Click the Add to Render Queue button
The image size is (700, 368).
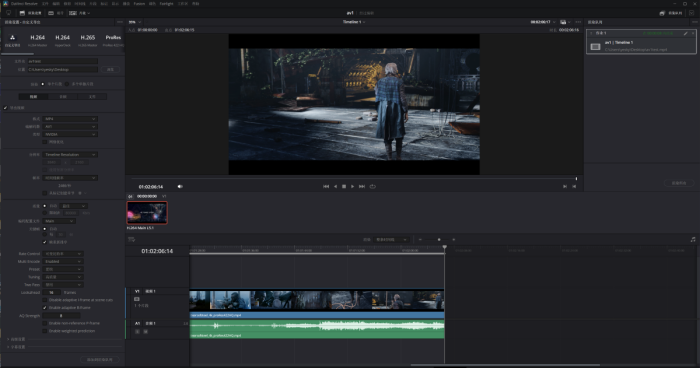coord(100,360)
